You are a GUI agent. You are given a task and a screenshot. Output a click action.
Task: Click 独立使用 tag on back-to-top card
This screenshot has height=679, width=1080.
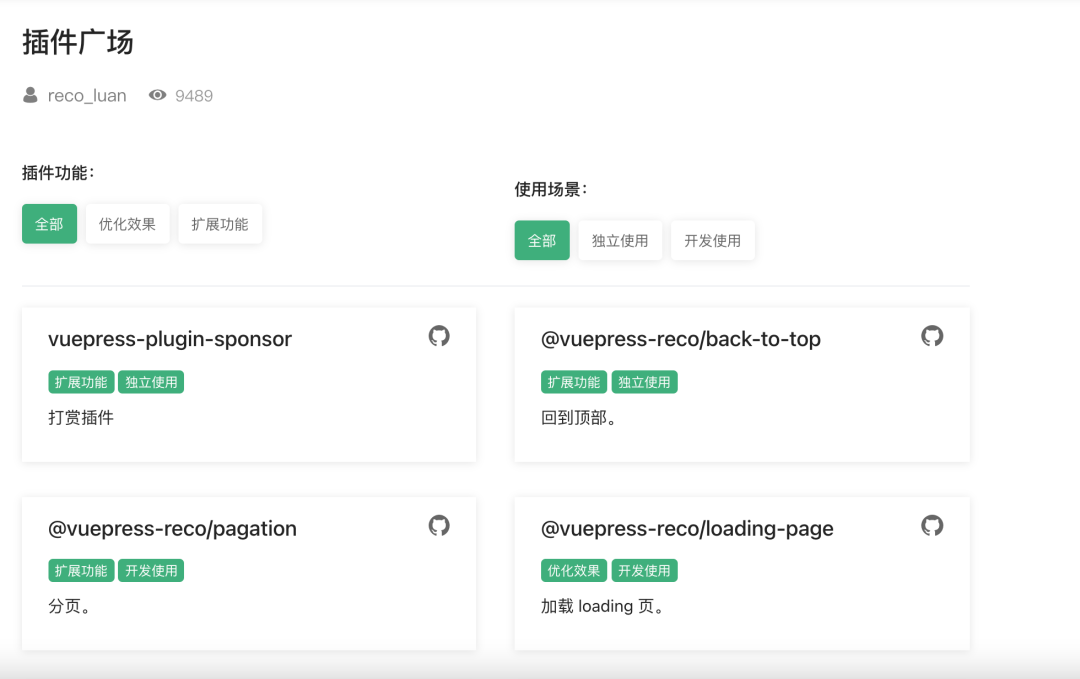pyautogui.click(x=644, y=382)
